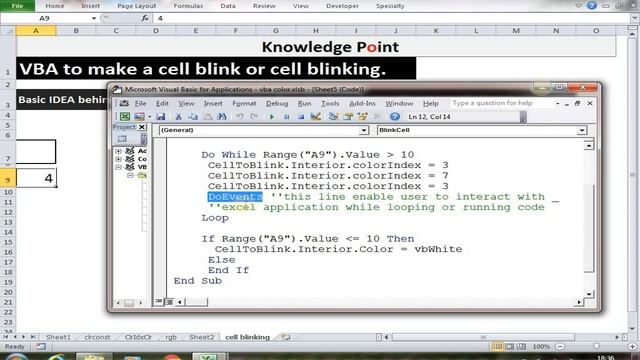Click the zoom out minus button
The image size is (640, 360).
pos(560,347)
